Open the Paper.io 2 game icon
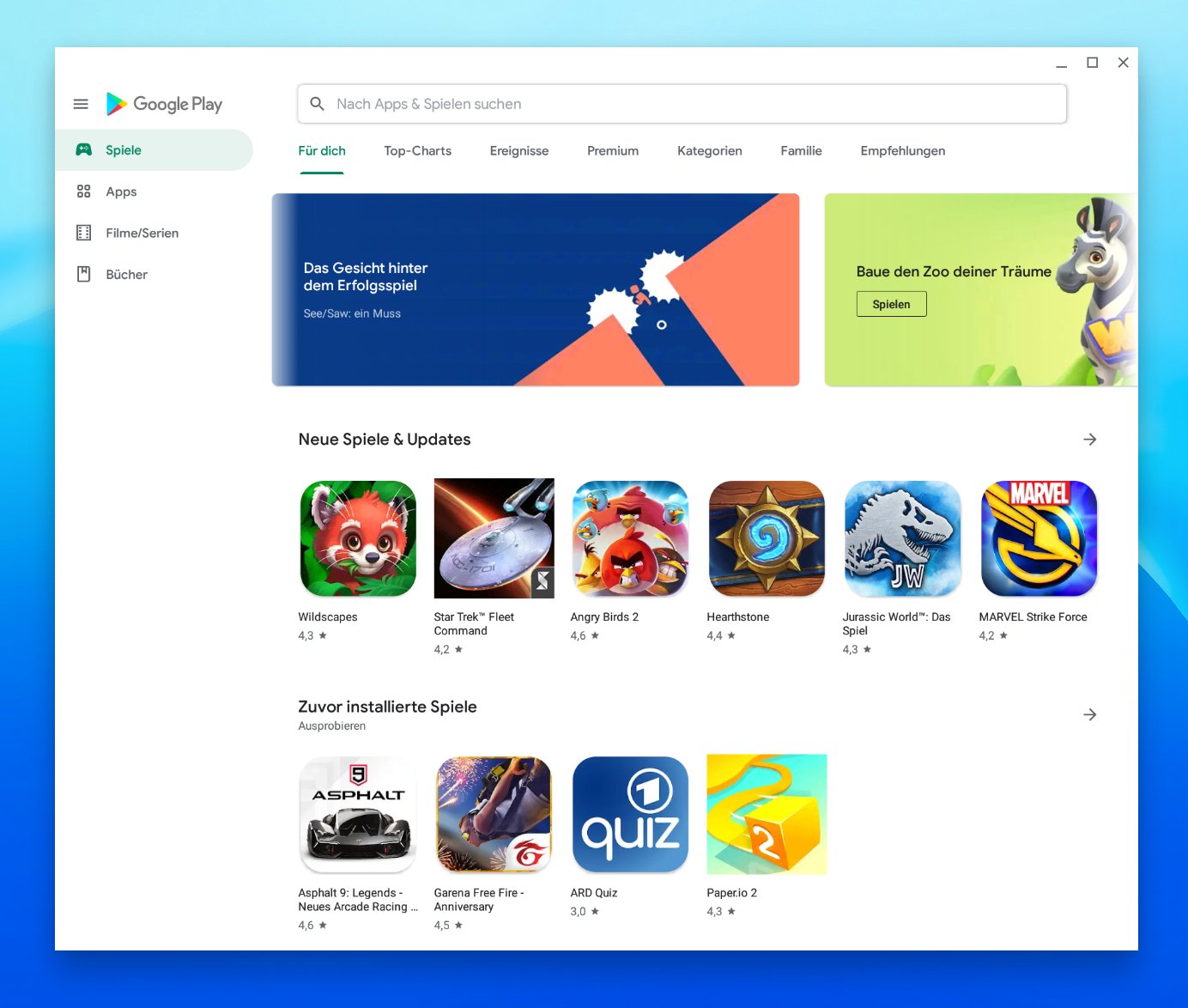 (x=767, y=814)
